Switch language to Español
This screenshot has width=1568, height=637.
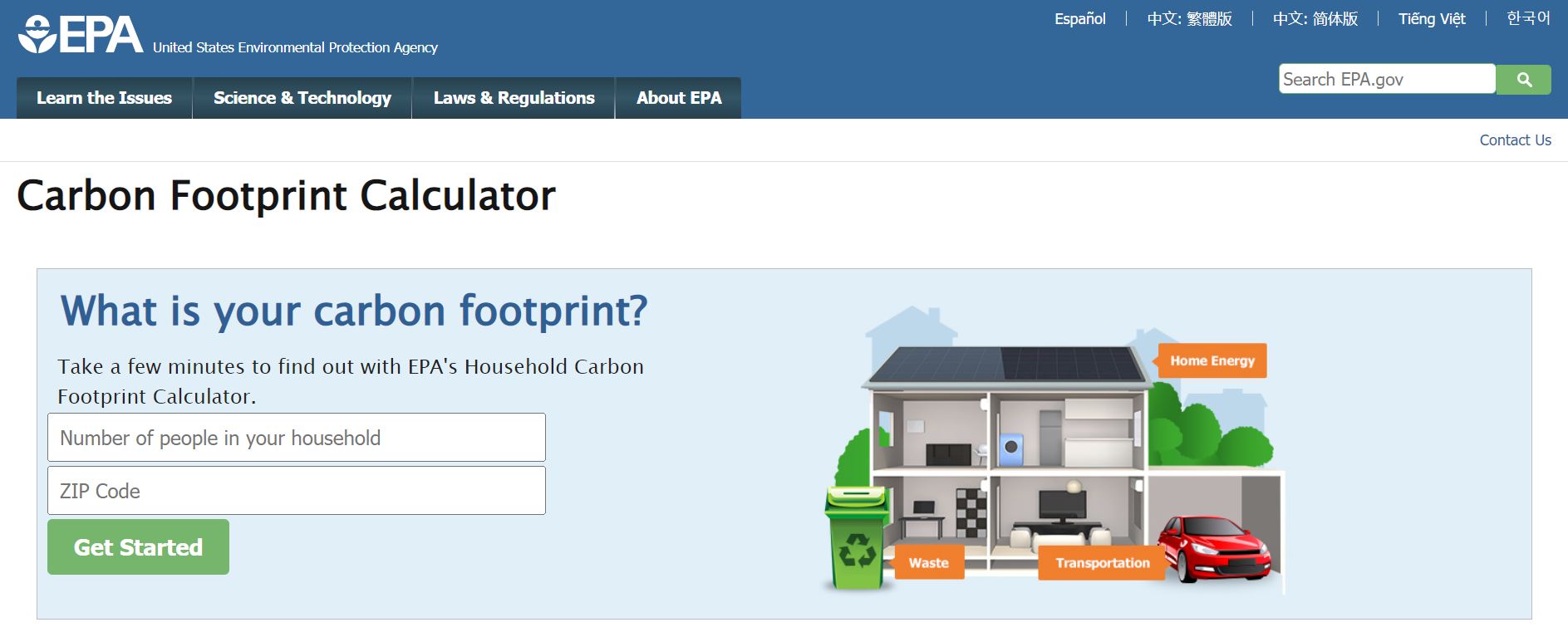[1079, 19]
